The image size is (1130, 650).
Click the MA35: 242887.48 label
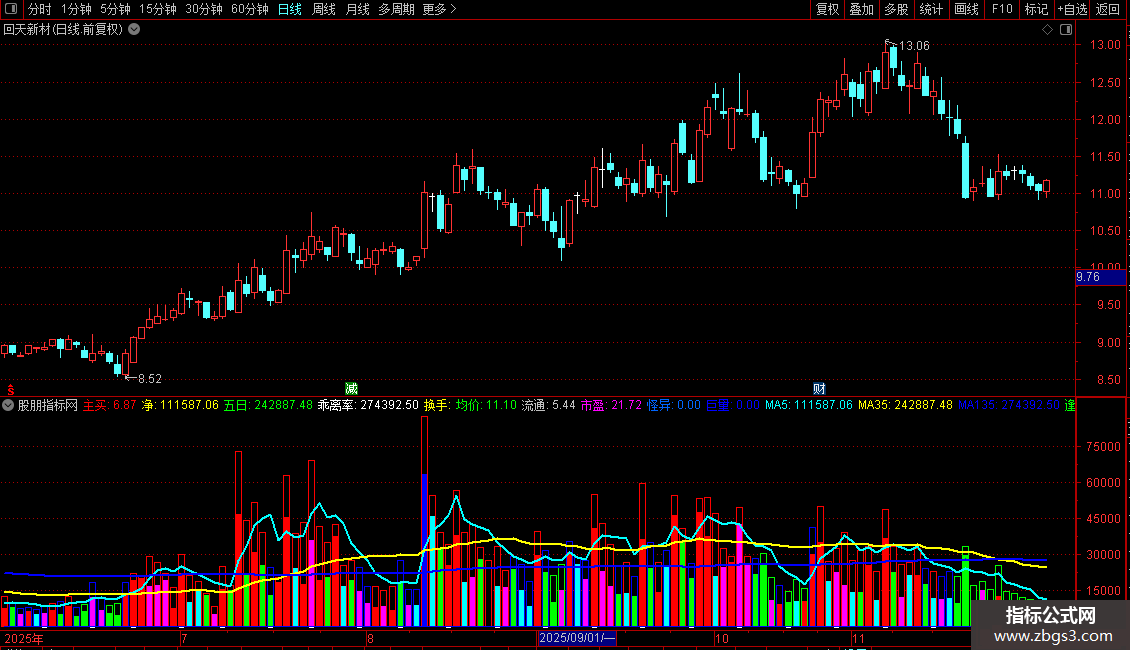pyautogui.click(x=905, y=405)
